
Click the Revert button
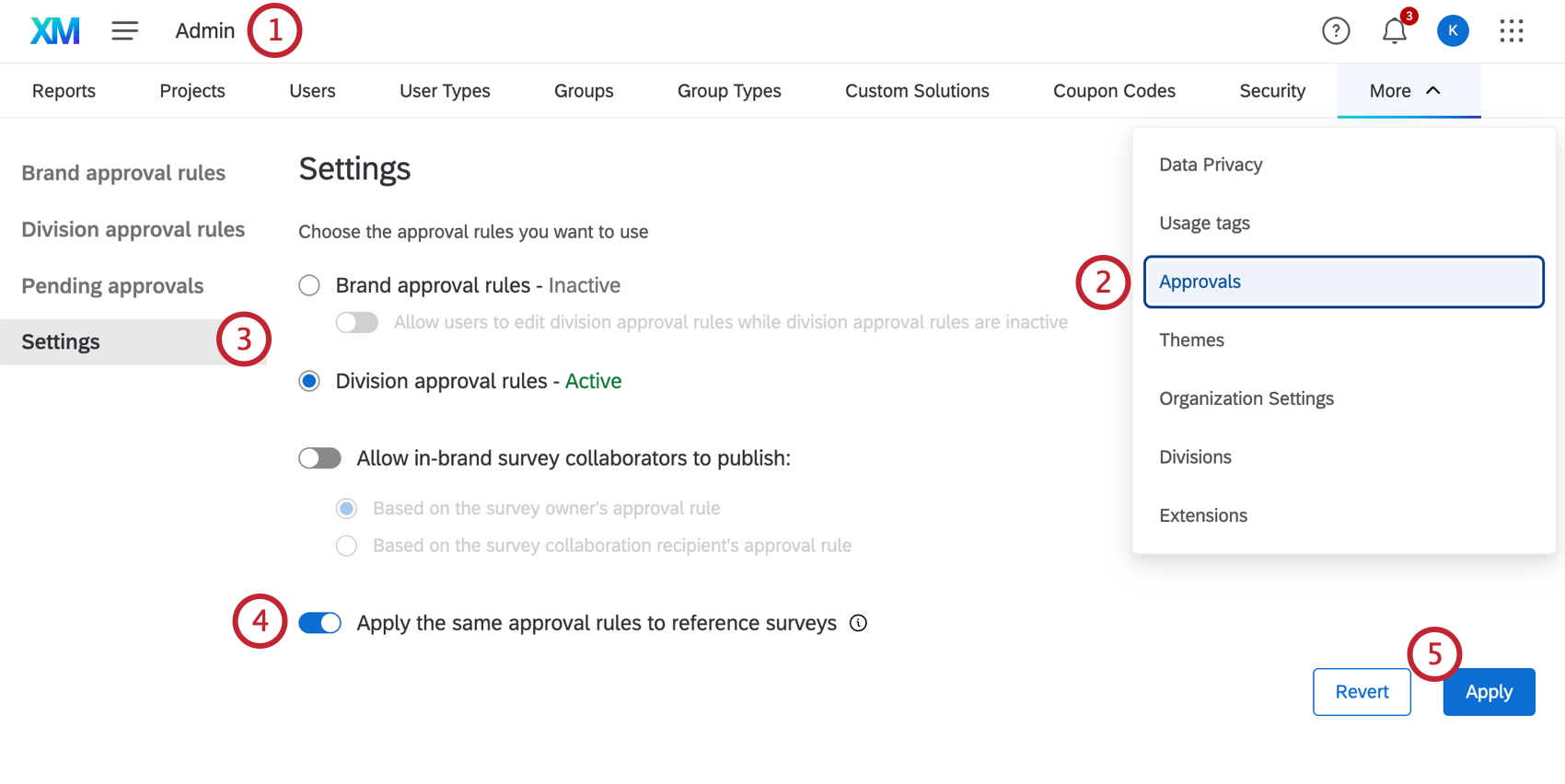pyautogui.click(x=1362, y=692)
